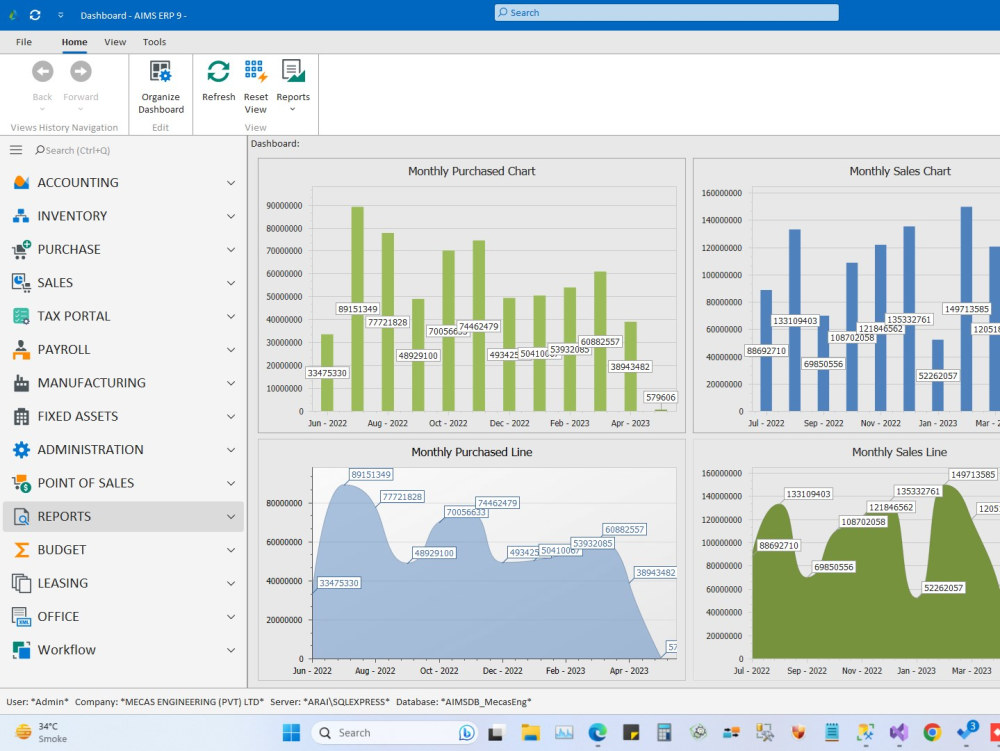Click the Monthly Purchased Line title
The width and height of the screenshot is (1000, 751).
click(472, 452)
